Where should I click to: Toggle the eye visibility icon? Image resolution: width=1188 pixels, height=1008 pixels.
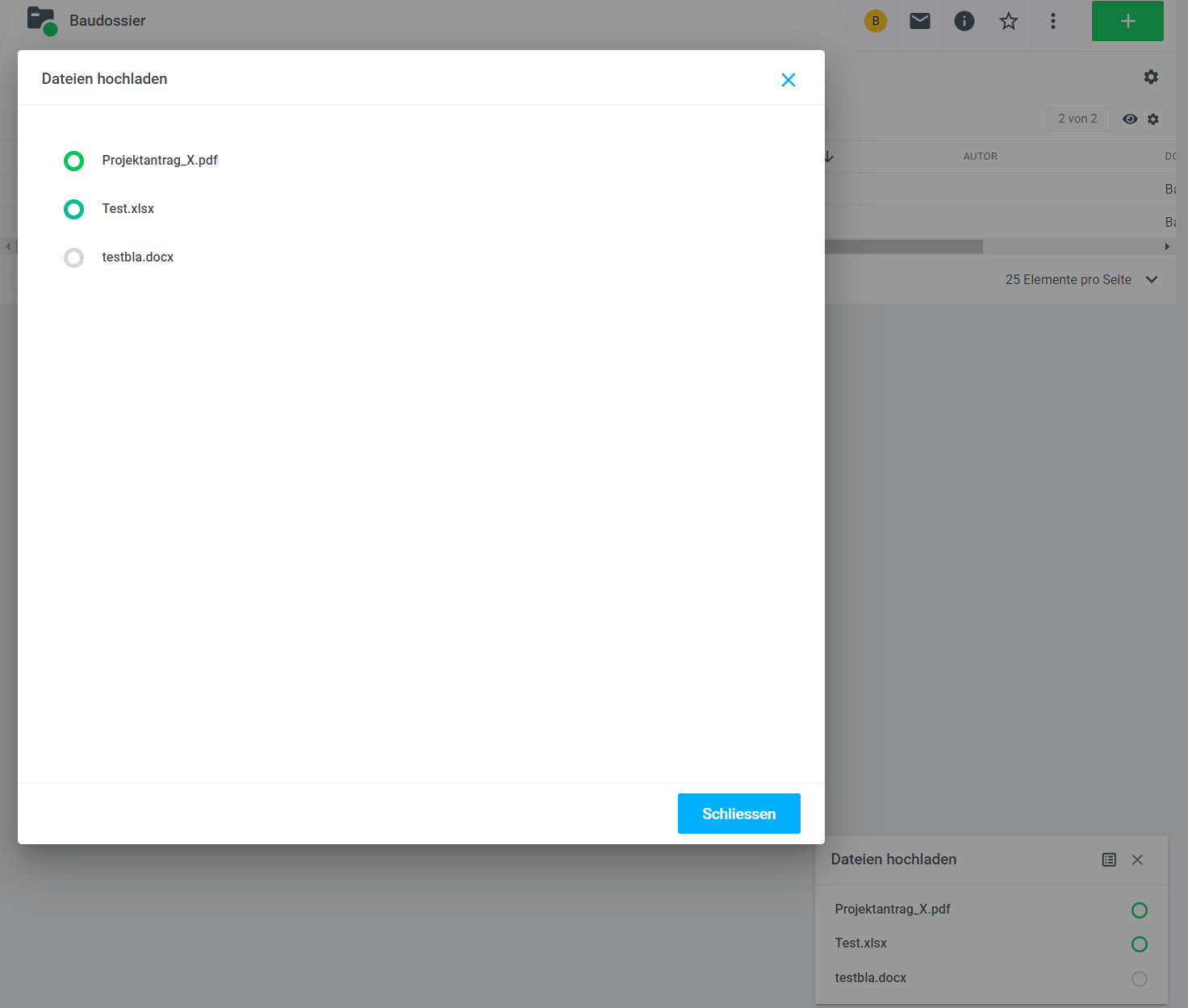pos(1130,119)
